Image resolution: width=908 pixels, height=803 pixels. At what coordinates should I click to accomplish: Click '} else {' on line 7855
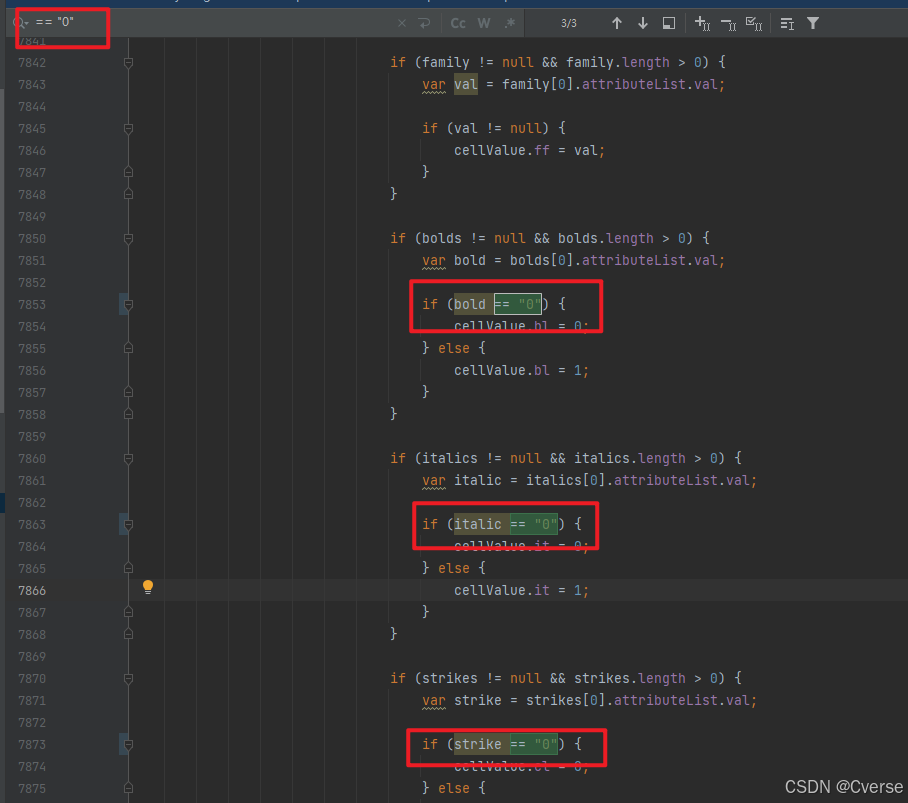tap(453, 349)
